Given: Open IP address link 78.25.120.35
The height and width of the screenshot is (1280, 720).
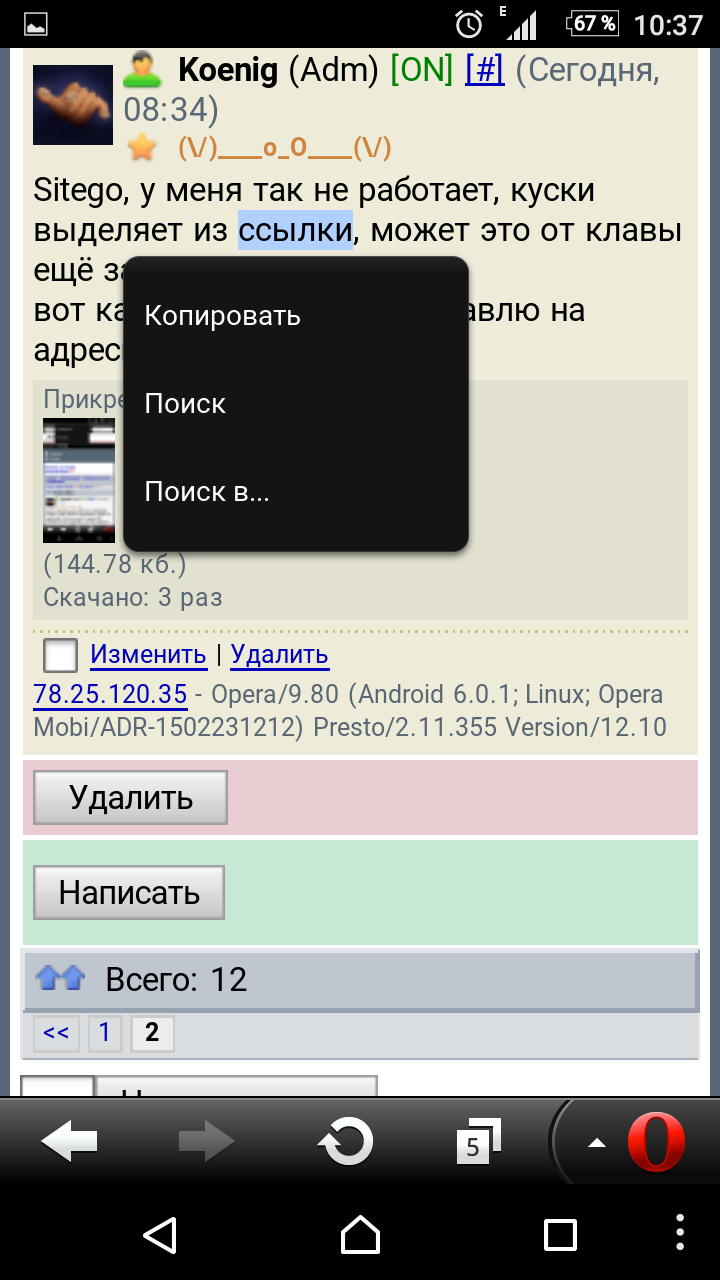Looking at the screenshot, I should pos(110,694).
